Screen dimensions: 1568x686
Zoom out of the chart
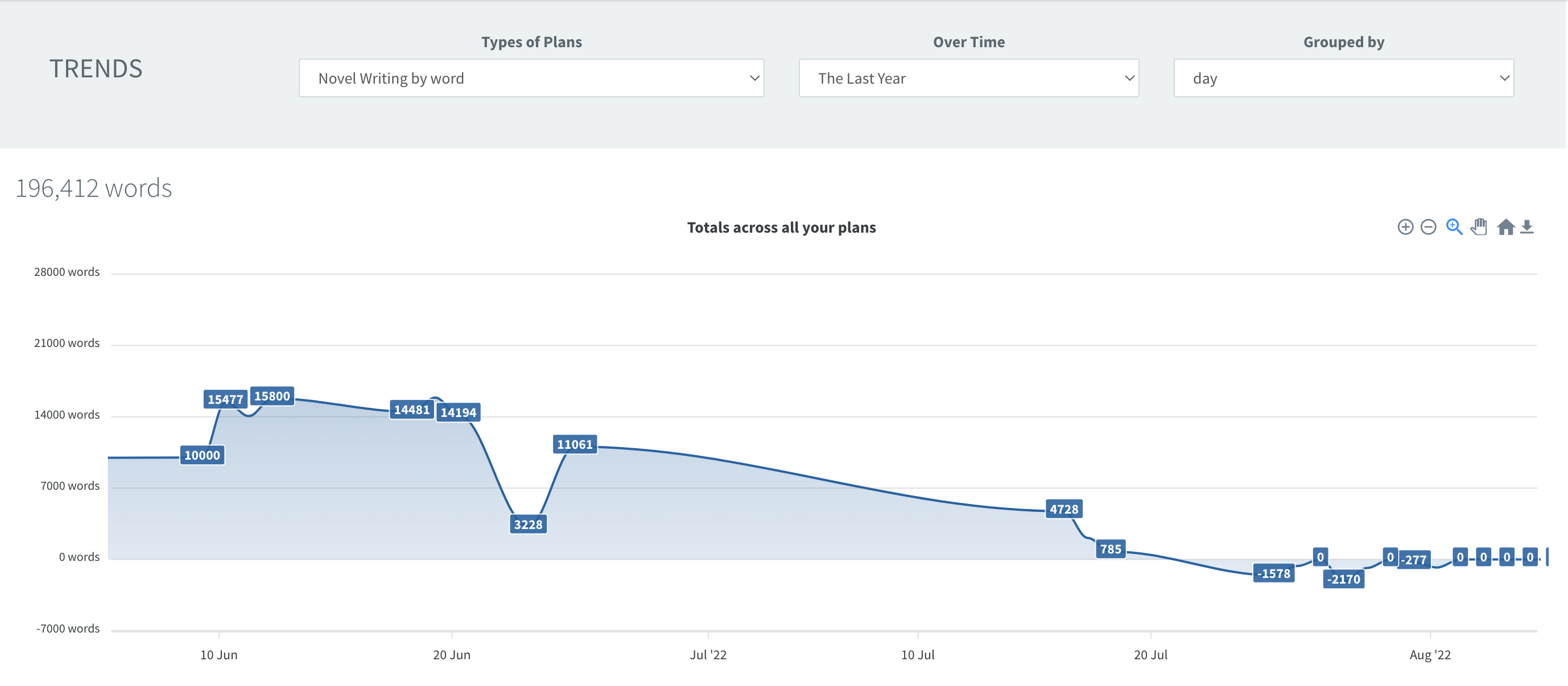pyautogui.click(x=1429, y=226)
